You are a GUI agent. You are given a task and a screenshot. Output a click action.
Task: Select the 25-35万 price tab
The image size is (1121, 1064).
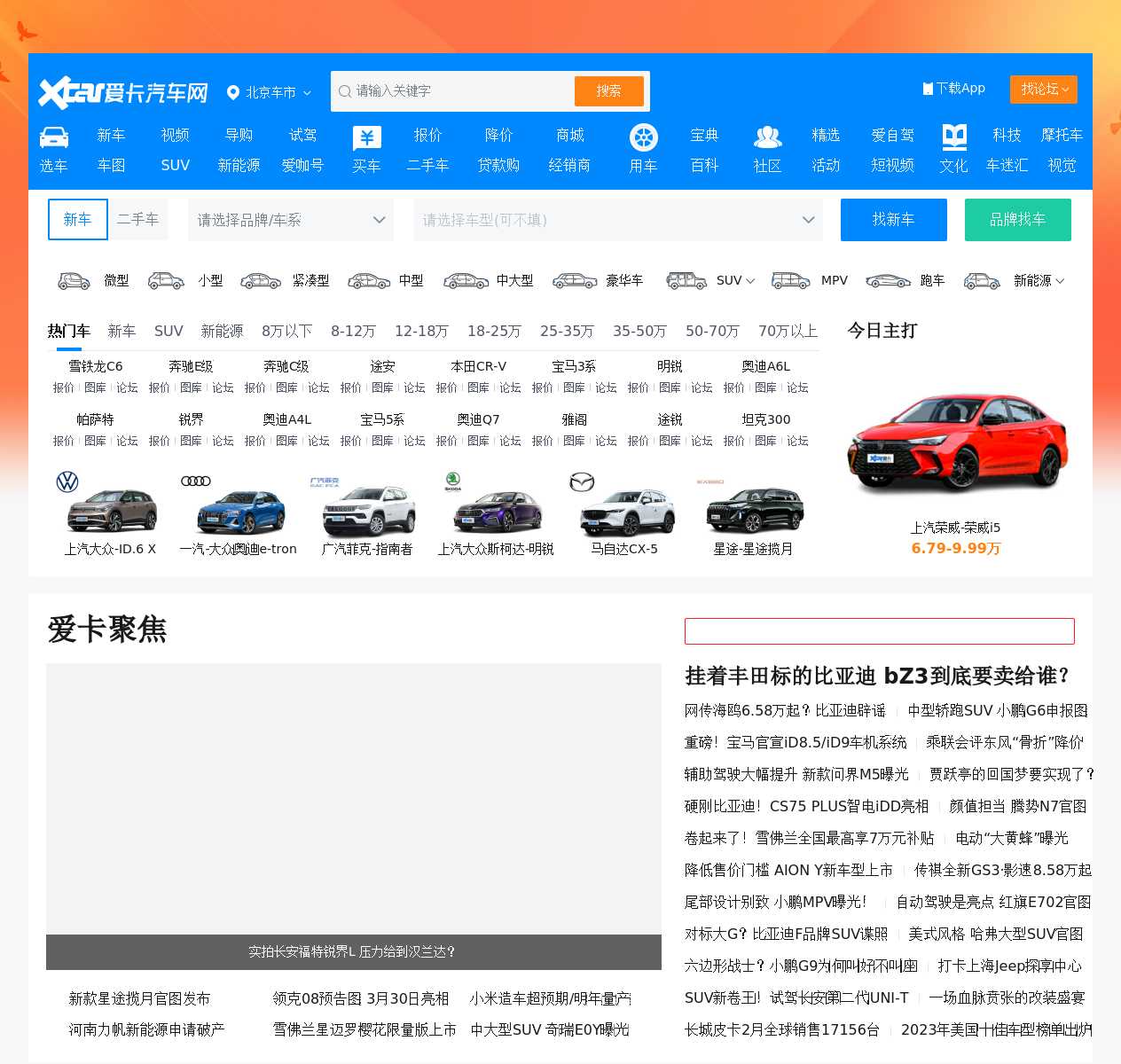coord(567,331)
